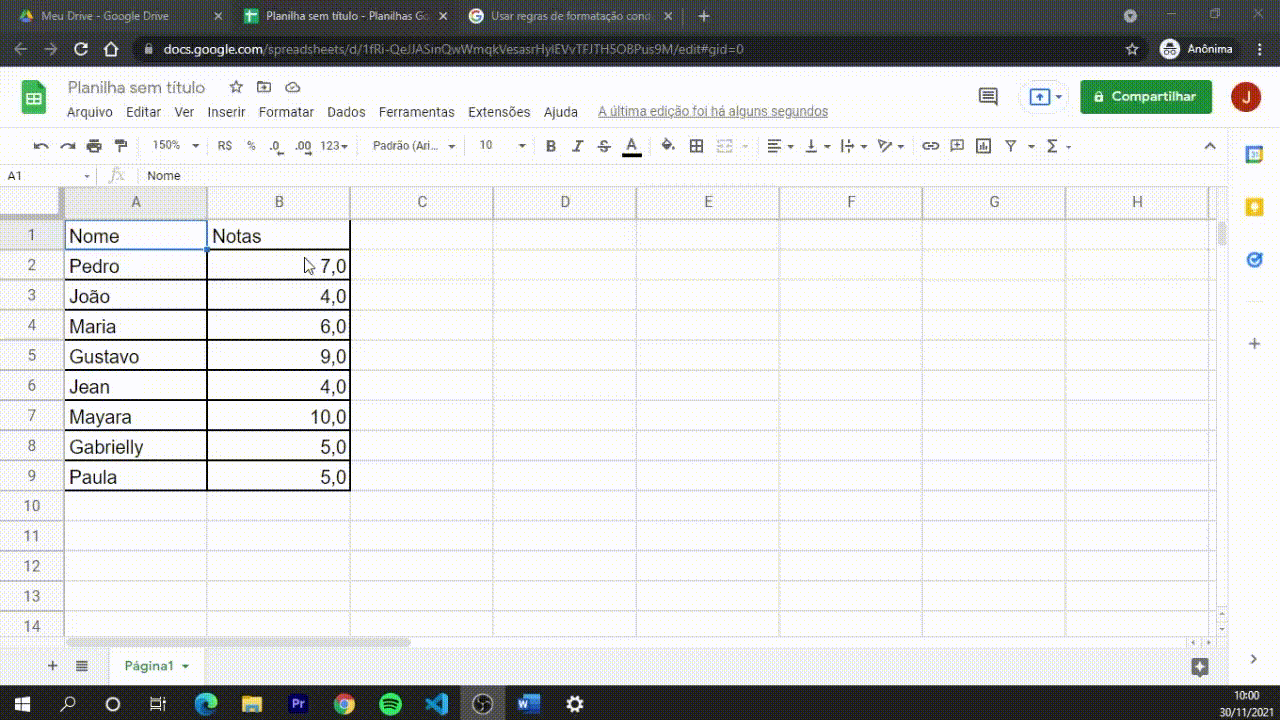Click the merge cells icon

pos(726,146)
